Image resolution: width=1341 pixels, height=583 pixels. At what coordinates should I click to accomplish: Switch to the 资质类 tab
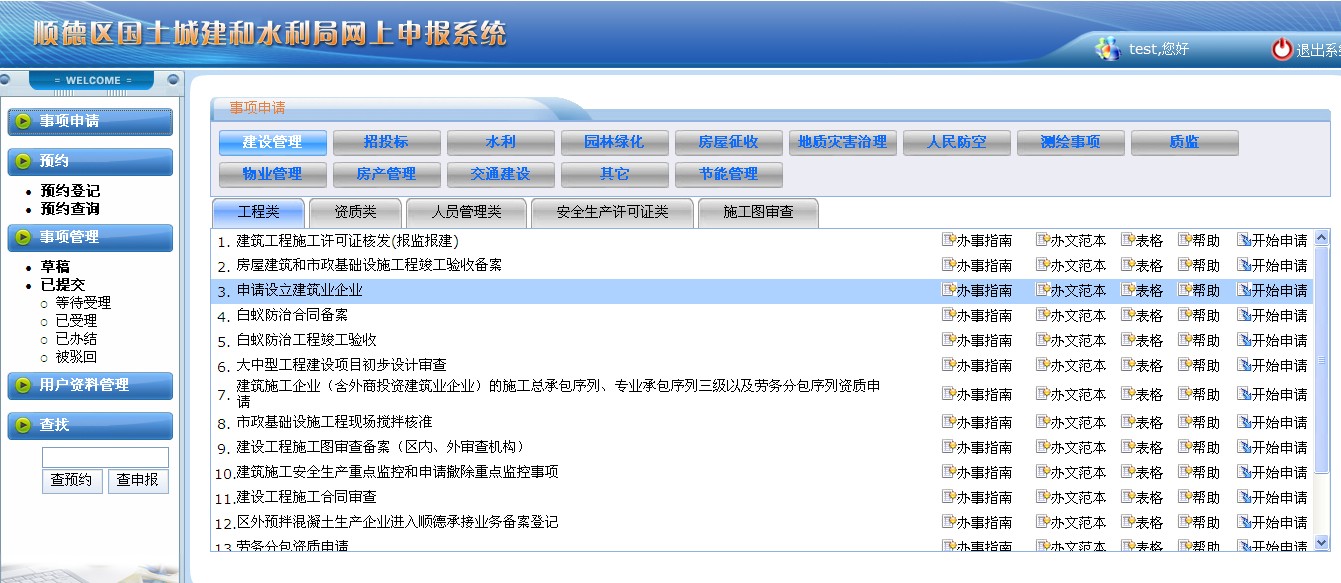point(355,212)
